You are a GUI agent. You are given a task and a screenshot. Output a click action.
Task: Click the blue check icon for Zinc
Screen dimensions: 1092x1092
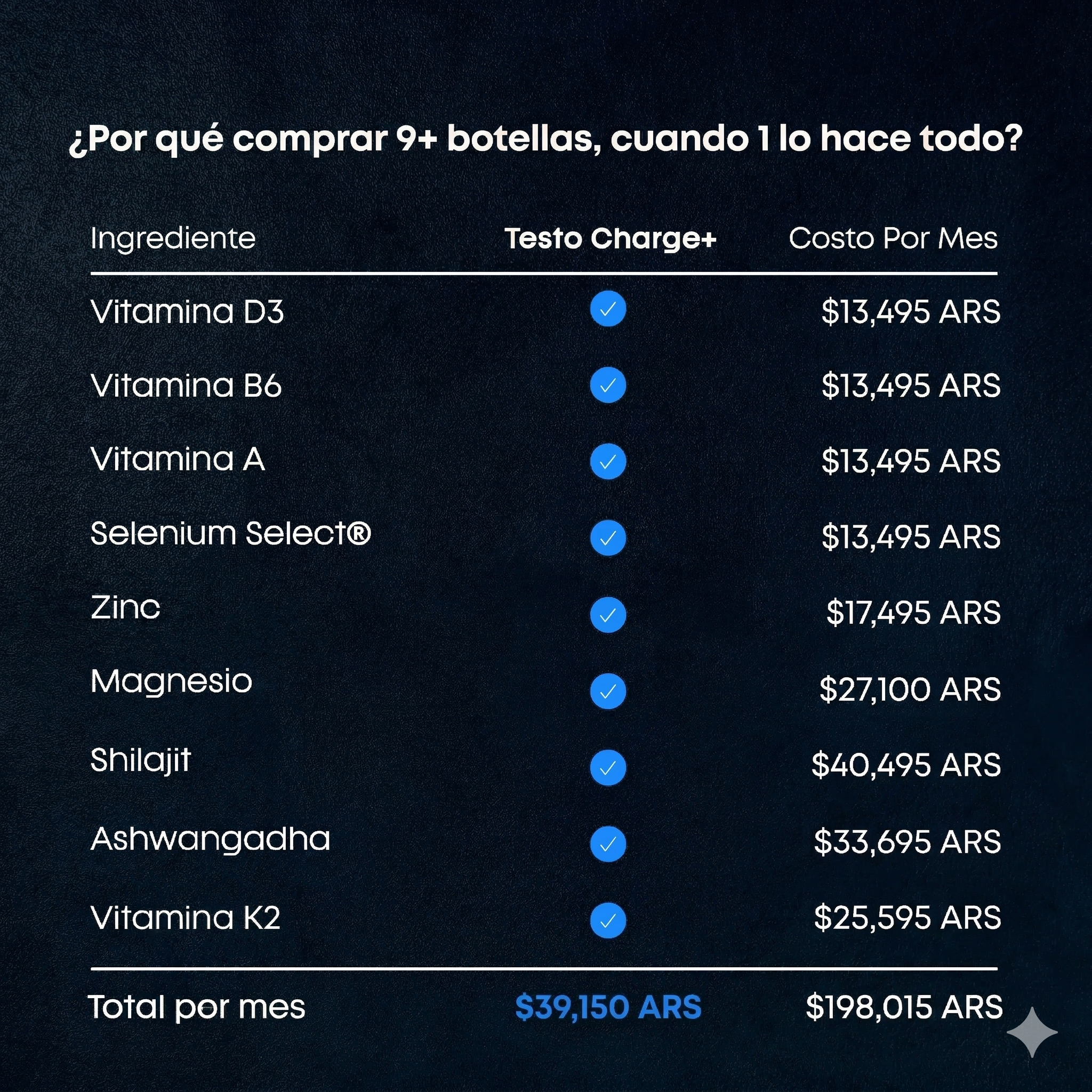tap(608, 614)
